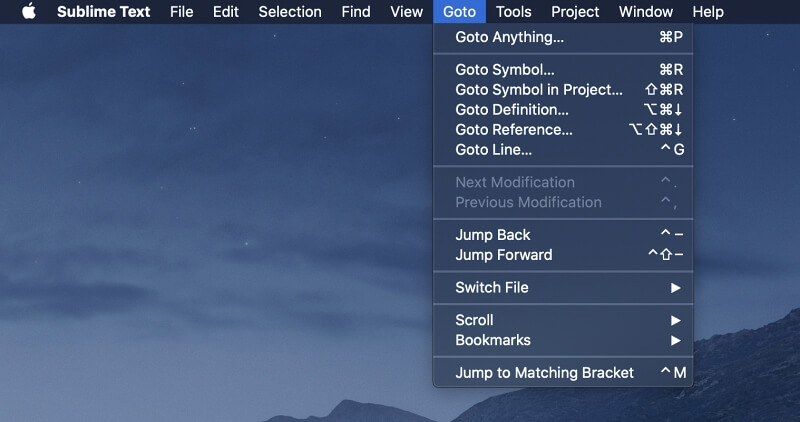Expand the Bookmarks submenu
Viewport: 800px width, 422px height.
563,340
